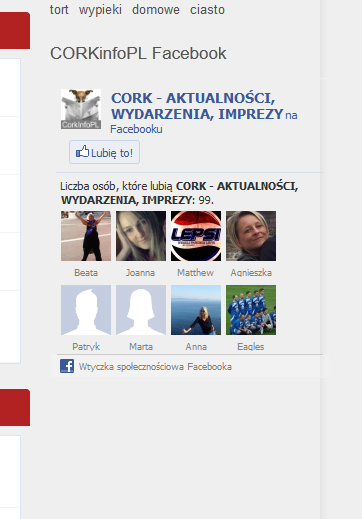Click Matthew's Lepsi logo avatar

pyautogui.click(x=196, y=236)
